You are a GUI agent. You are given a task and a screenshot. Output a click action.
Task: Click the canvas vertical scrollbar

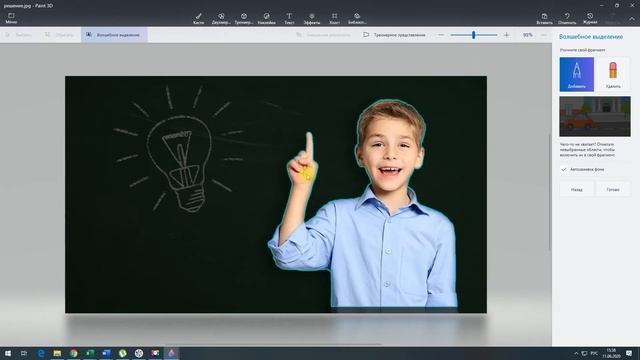pyautogui.click(x=549, y=192)
